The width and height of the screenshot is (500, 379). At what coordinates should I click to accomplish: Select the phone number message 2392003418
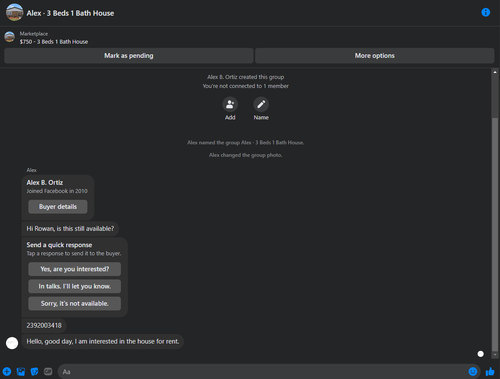coord(44,325)
